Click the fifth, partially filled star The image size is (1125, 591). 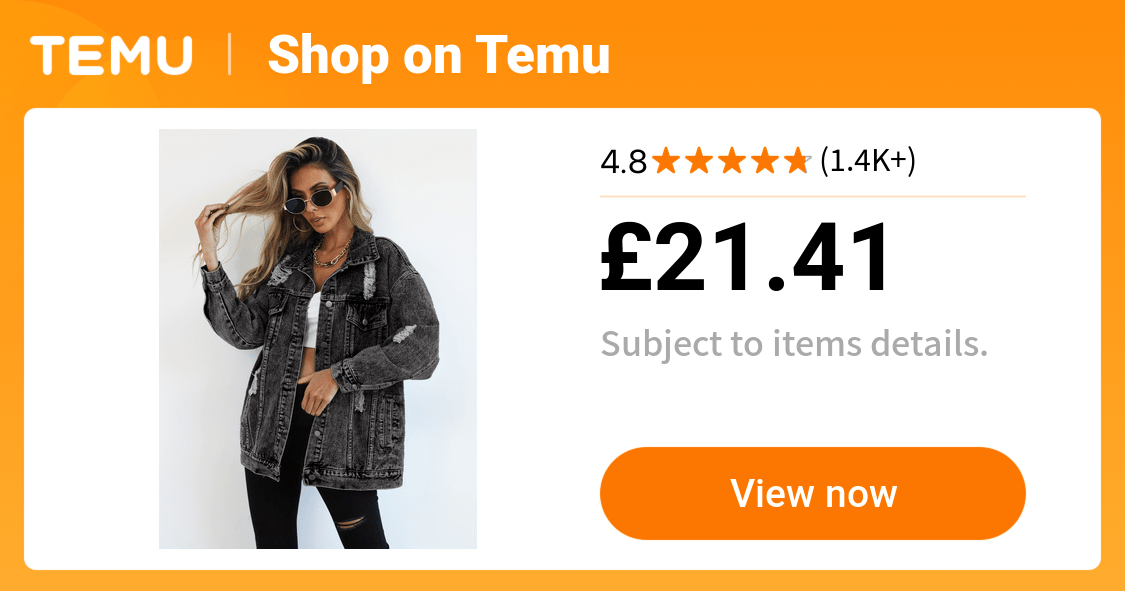pyautogui.click(x=796, y=161)
